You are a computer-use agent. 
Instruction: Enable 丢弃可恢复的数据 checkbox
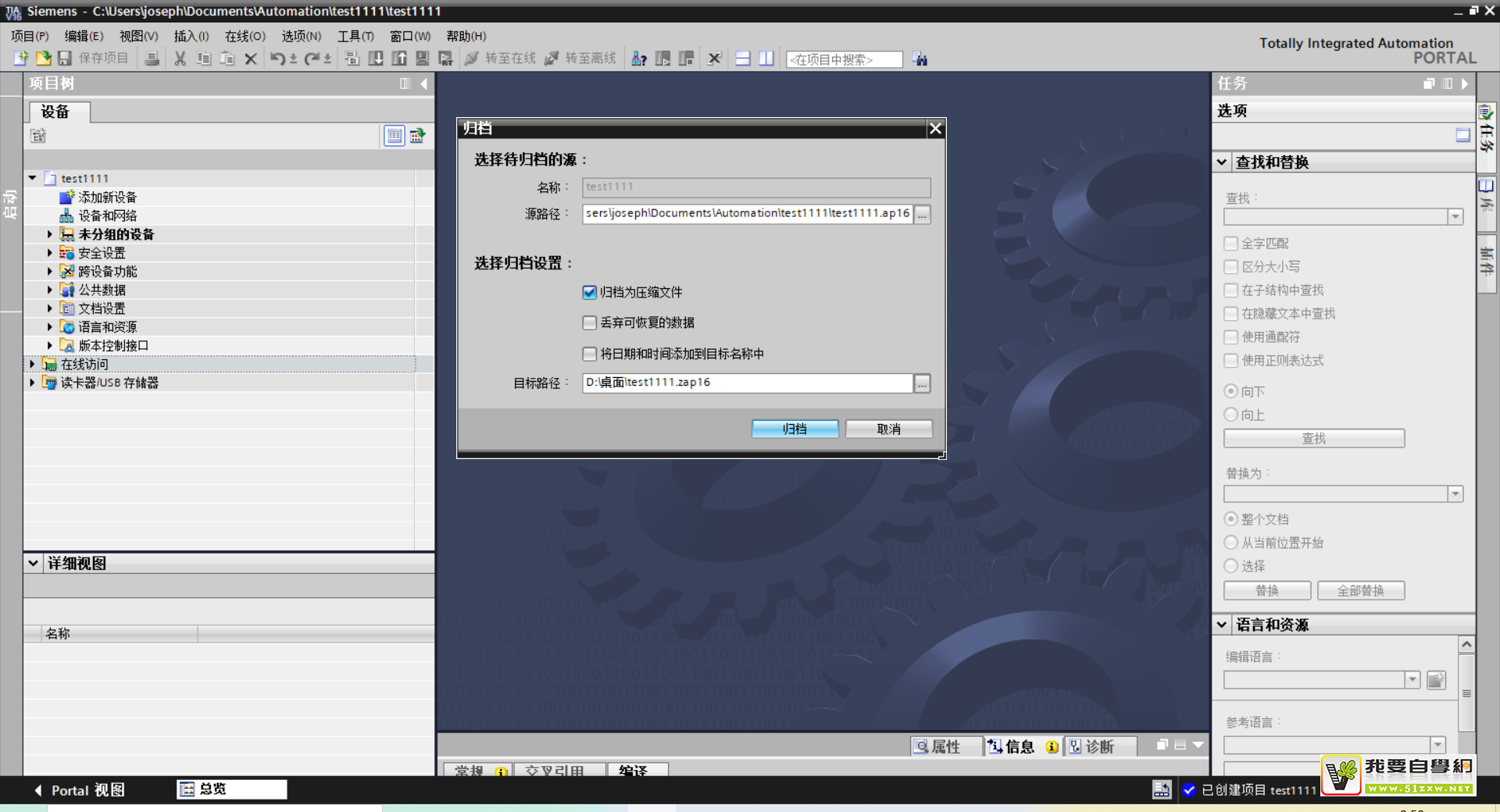(x=590, y=322)
